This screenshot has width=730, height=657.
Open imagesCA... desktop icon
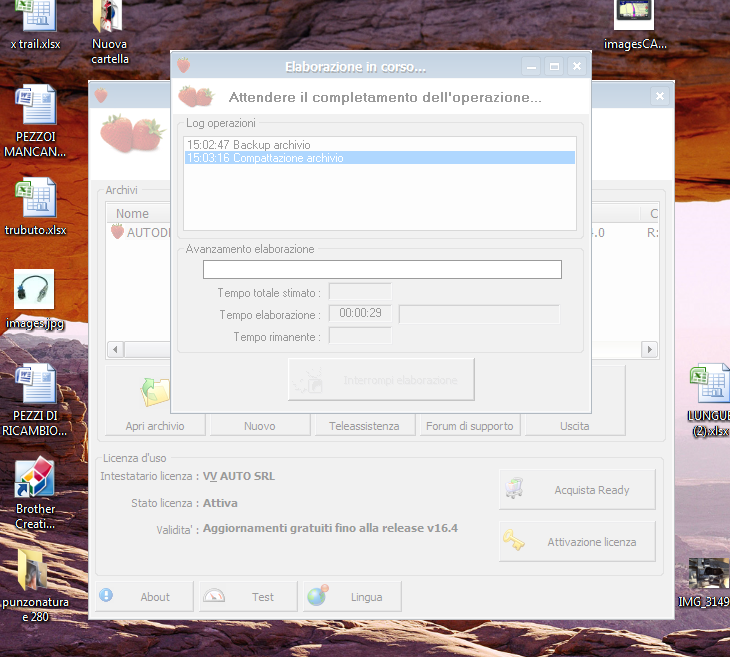(x=635, y=26)
